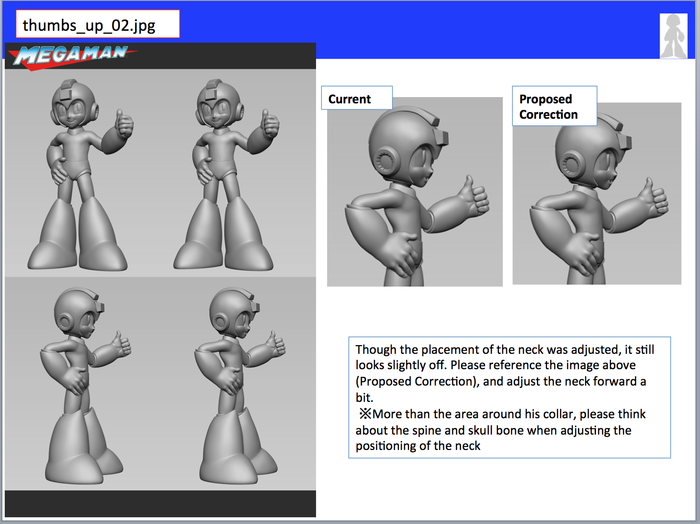Click the Current label box
700x524 pixels.
(357, 98)
